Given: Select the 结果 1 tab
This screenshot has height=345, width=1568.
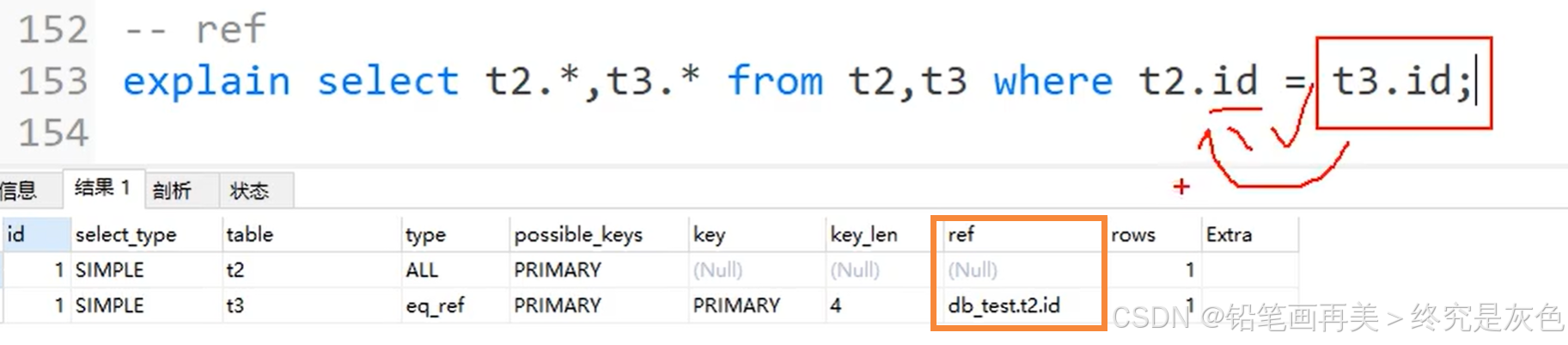Looking at the screenshot, I should 102,188.
